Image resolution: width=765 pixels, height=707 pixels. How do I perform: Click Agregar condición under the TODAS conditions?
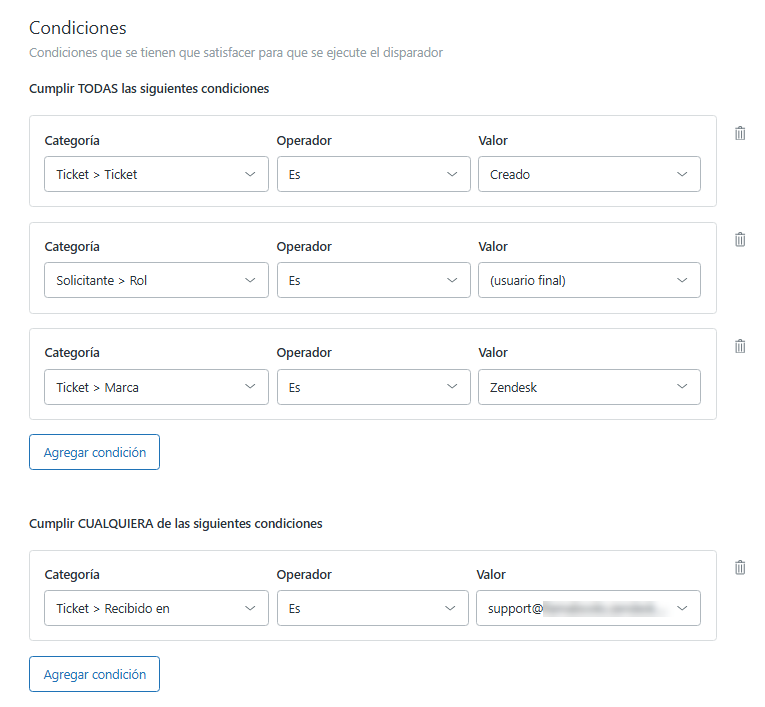click(x=94, y=452)
